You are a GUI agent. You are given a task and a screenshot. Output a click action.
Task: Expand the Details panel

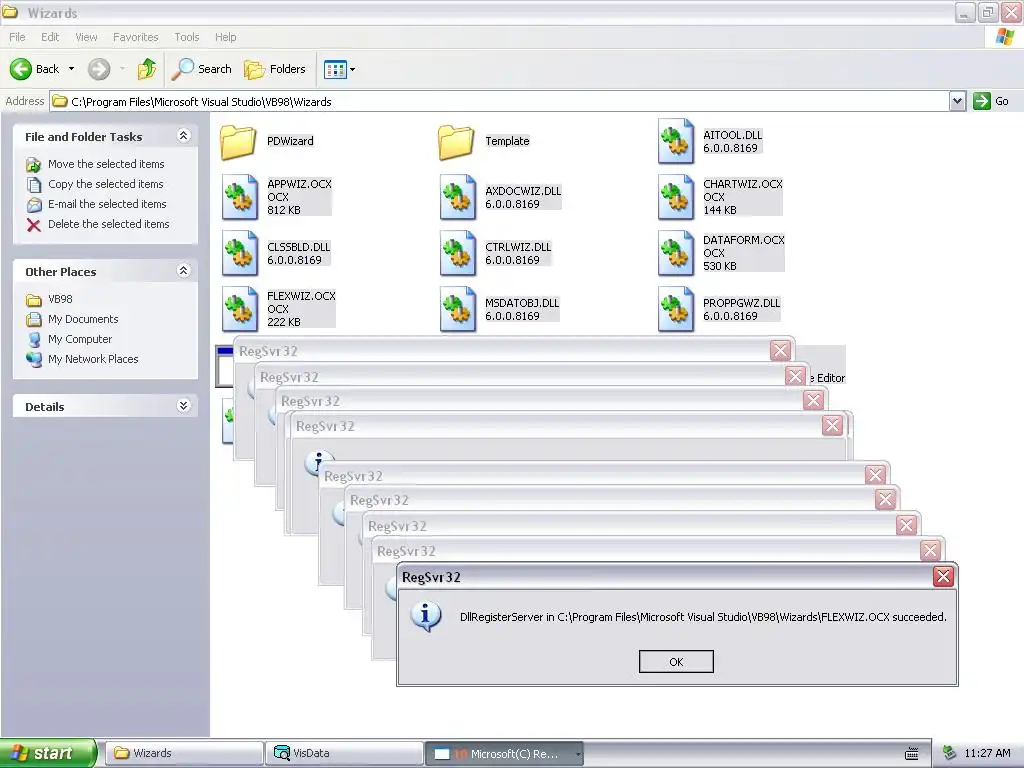[x=184, y=406]
